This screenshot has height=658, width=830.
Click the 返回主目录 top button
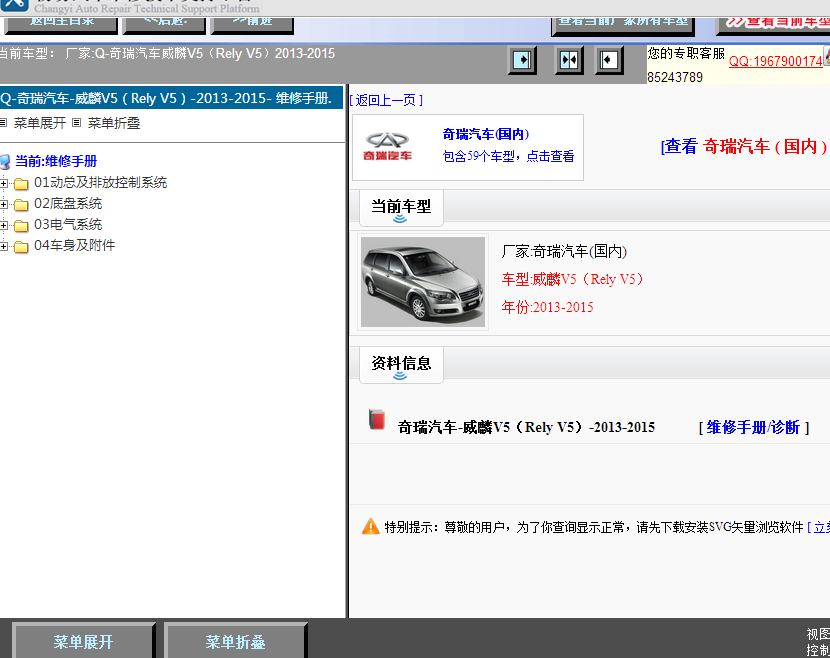60,25
